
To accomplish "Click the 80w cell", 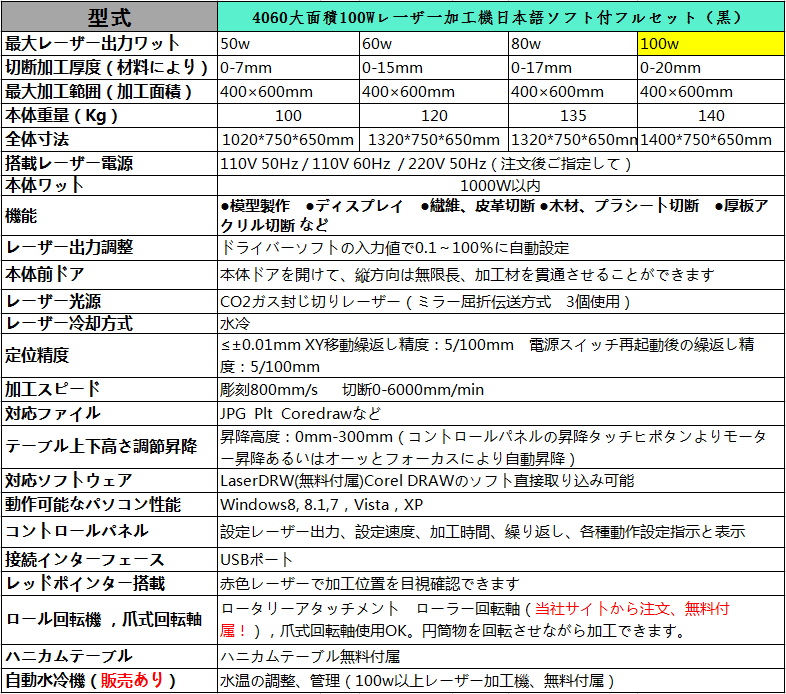I will pos(573,44).
